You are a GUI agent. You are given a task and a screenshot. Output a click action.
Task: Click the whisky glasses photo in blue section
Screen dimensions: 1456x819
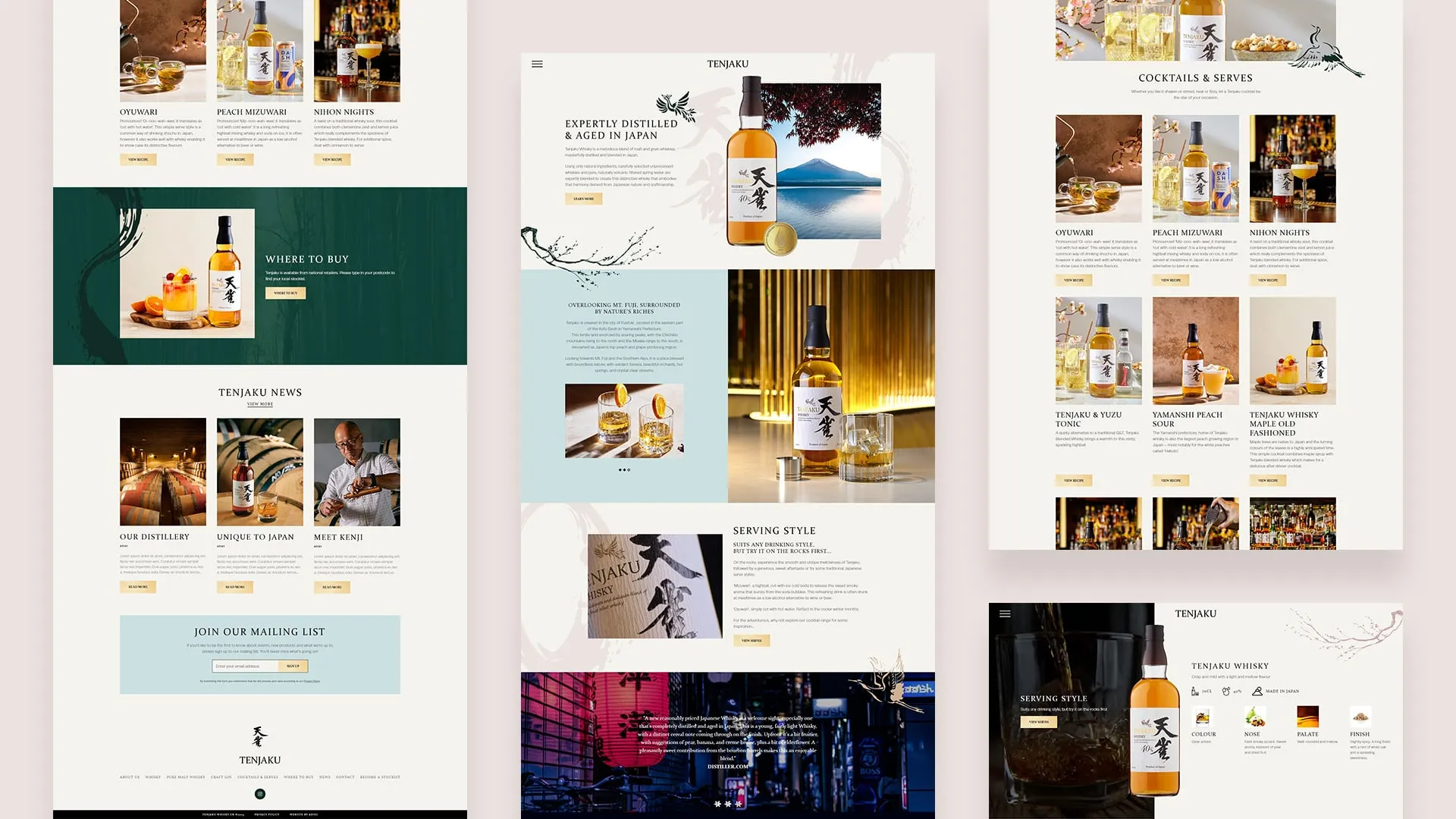pyautogui.click(x=624, y=421)
